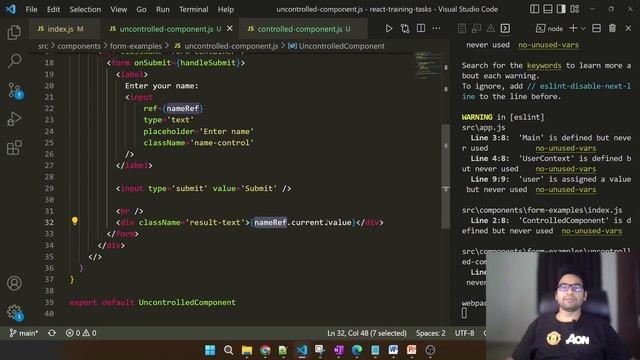Open File Explorer from the taskbar
This screenshot has width=640, height=360.
pos(247,350)
